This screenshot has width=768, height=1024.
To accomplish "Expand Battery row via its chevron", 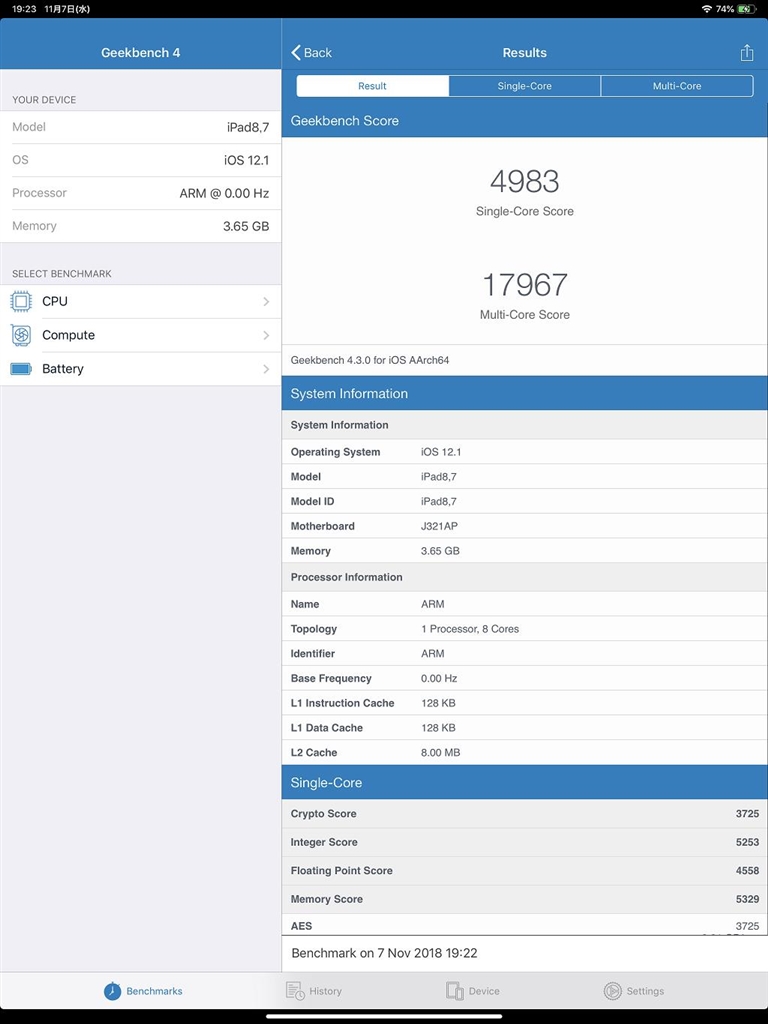I will [x=266, y=369].
